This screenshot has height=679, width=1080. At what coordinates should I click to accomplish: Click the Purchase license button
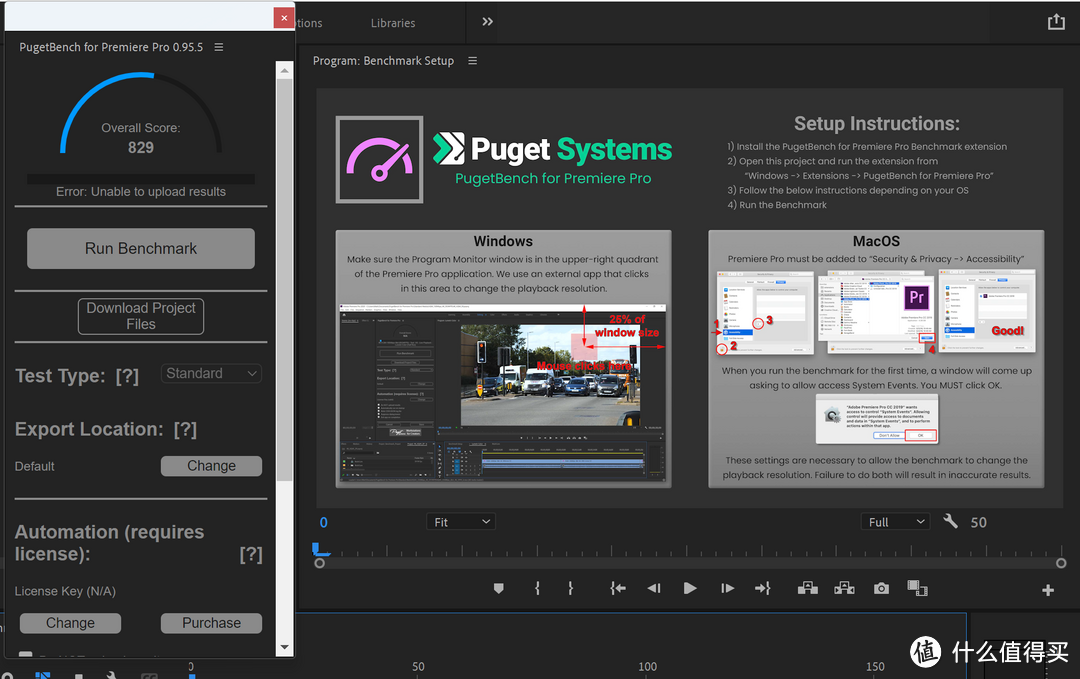pos(211,623)
